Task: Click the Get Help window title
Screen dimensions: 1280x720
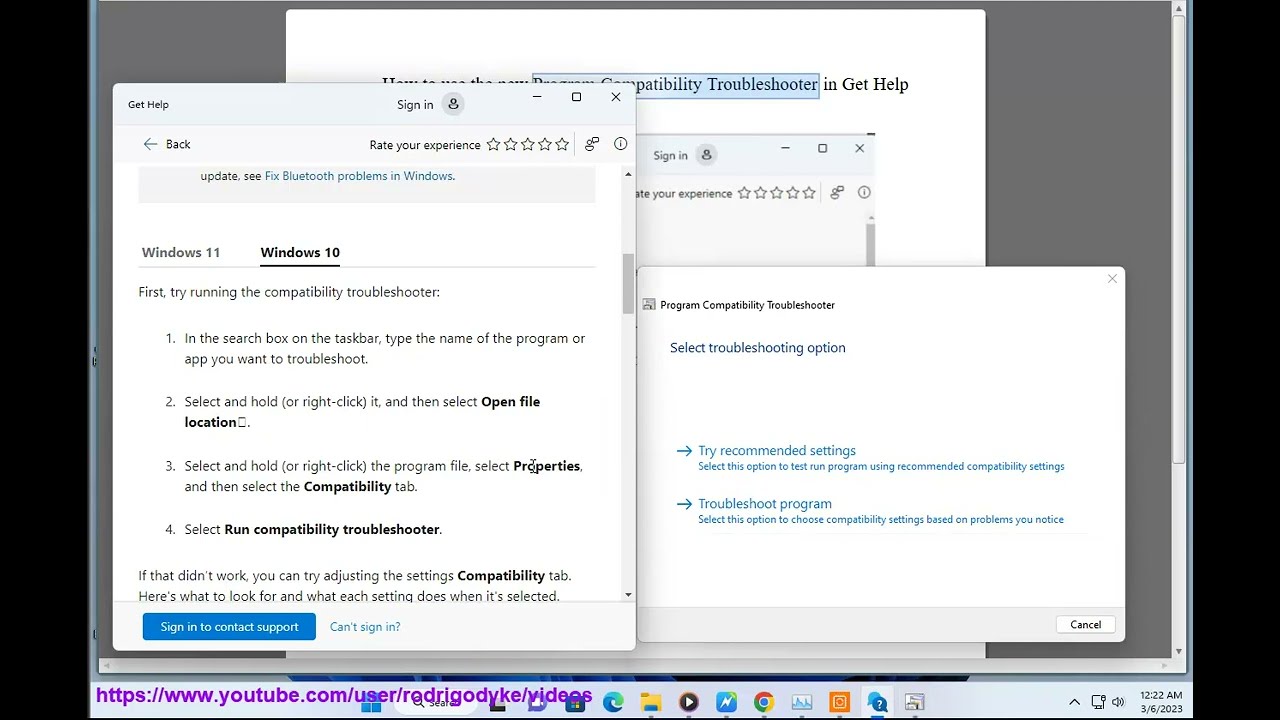Action: [x=148, y=104]
